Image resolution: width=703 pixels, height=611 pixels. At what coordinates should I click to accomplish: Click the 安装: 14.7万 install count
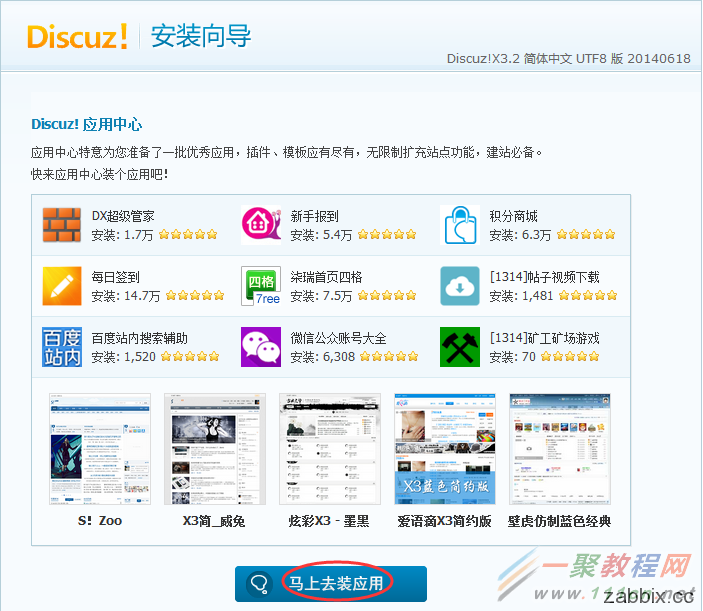tap(126, 296)
